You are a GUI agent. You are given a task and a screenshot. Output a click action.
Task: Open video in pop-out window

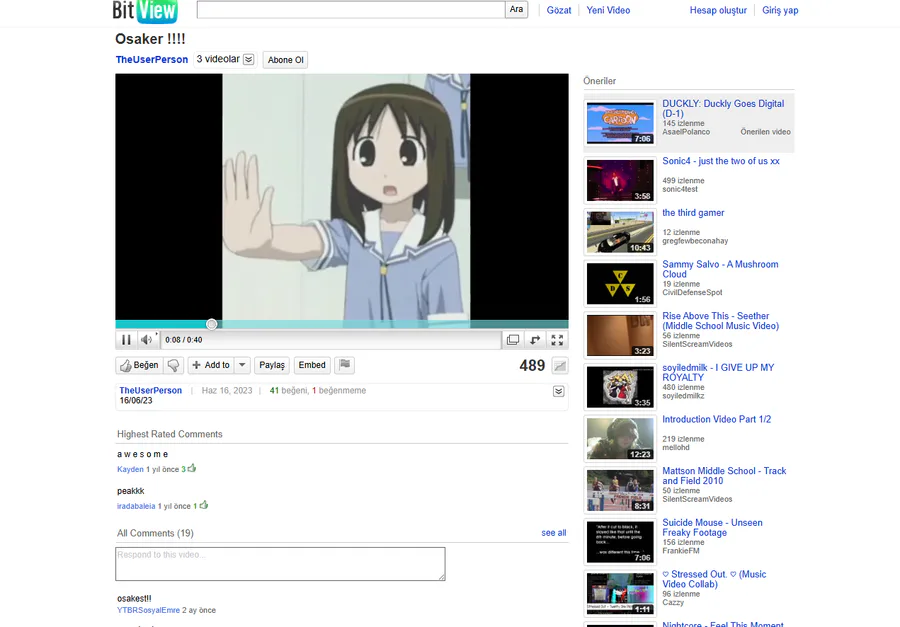(513, 340)
